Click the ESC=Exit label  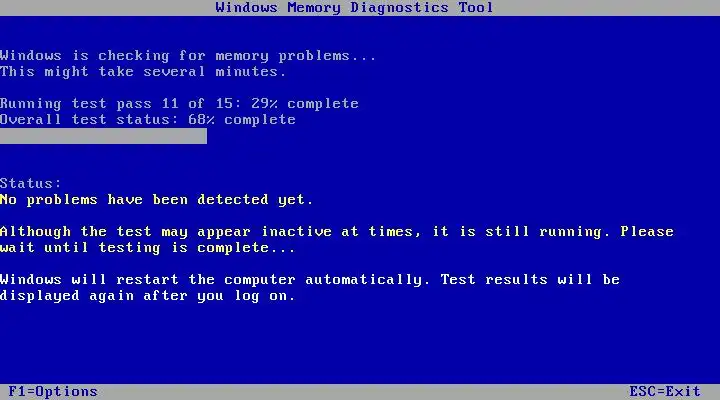tap(664, 392)
